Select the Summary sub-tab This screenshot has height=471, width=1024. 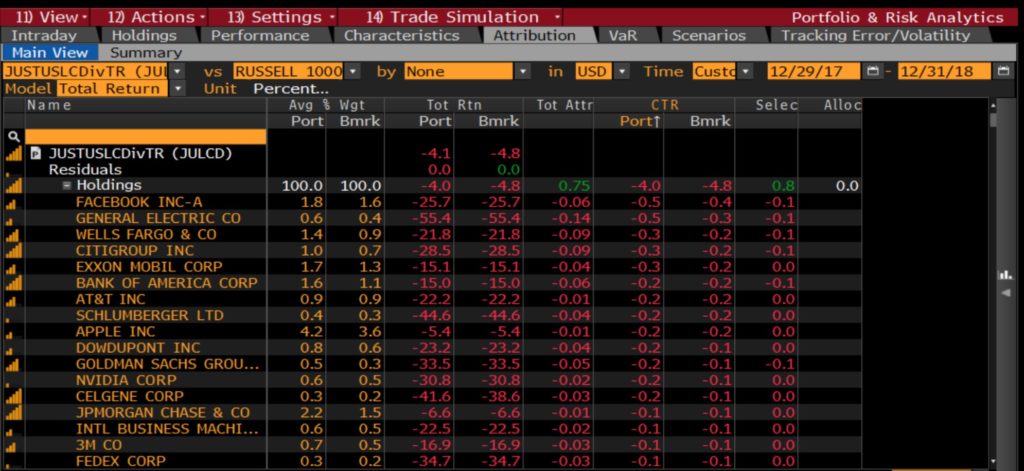pos(146,53)
